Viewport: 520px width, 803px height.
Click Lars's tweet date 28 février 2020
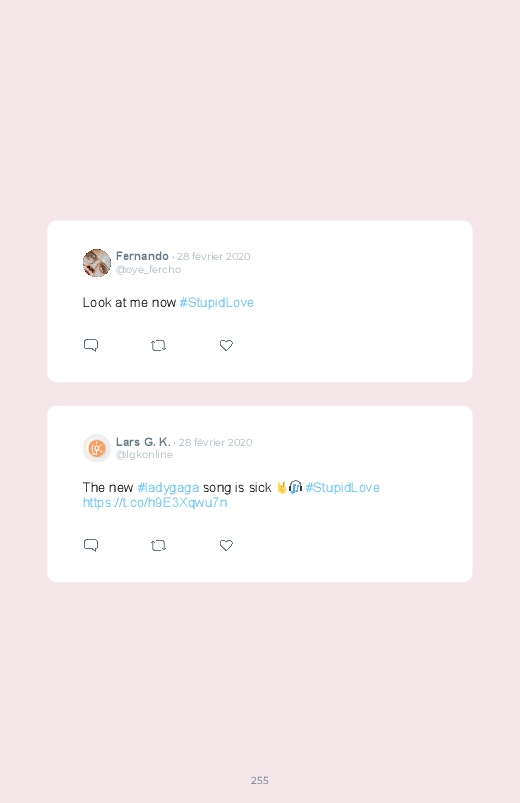(216, 442)
